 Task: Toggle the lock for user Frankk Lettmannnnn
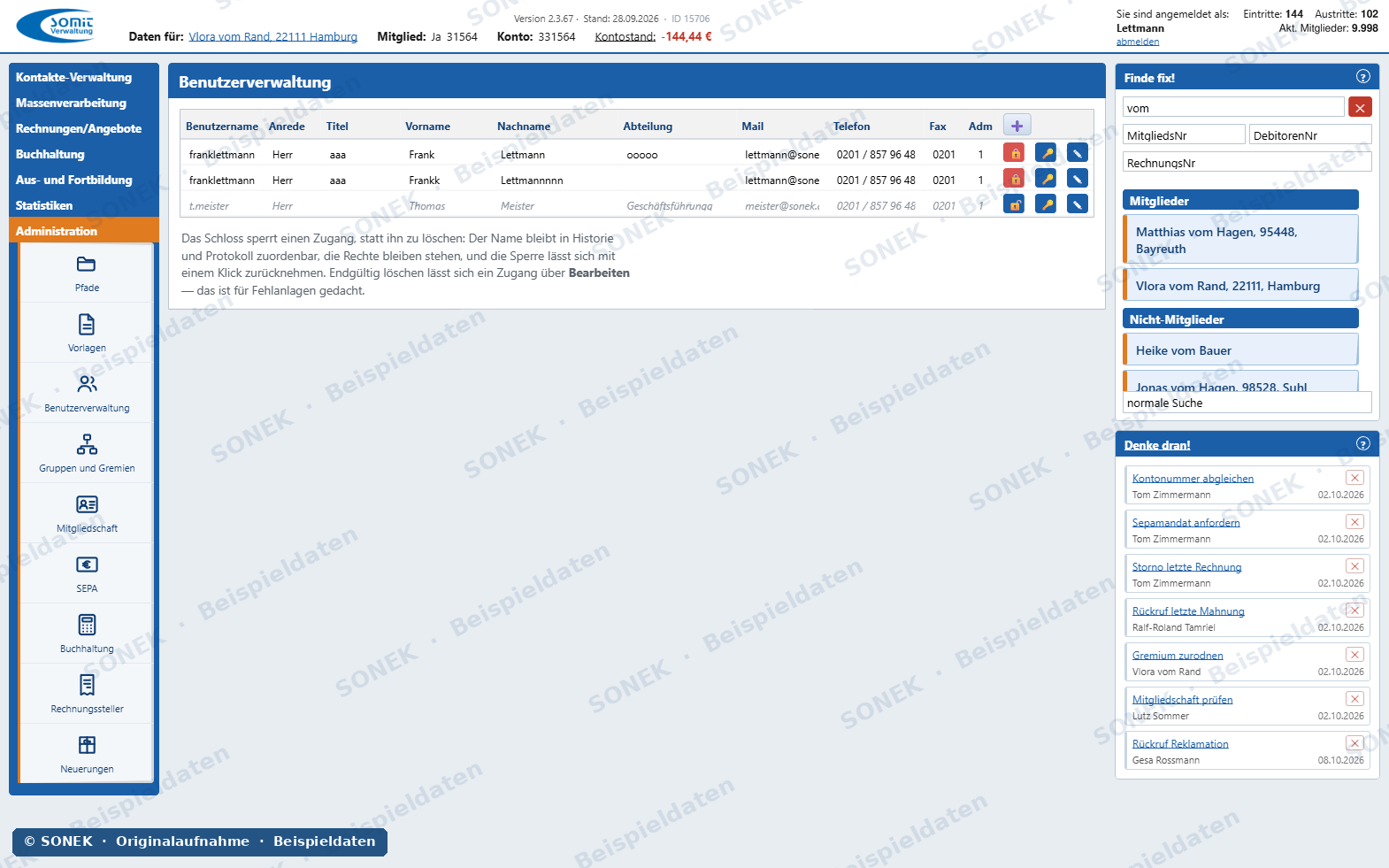1014,179
